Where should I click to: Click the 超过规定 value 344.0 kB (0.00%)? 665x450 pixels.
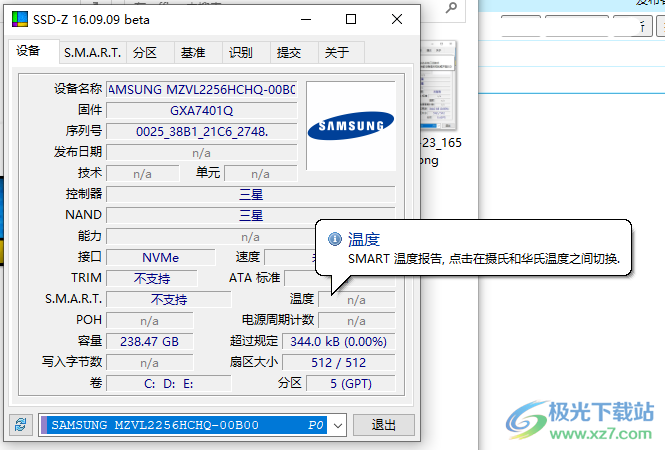tap(338, 342)
